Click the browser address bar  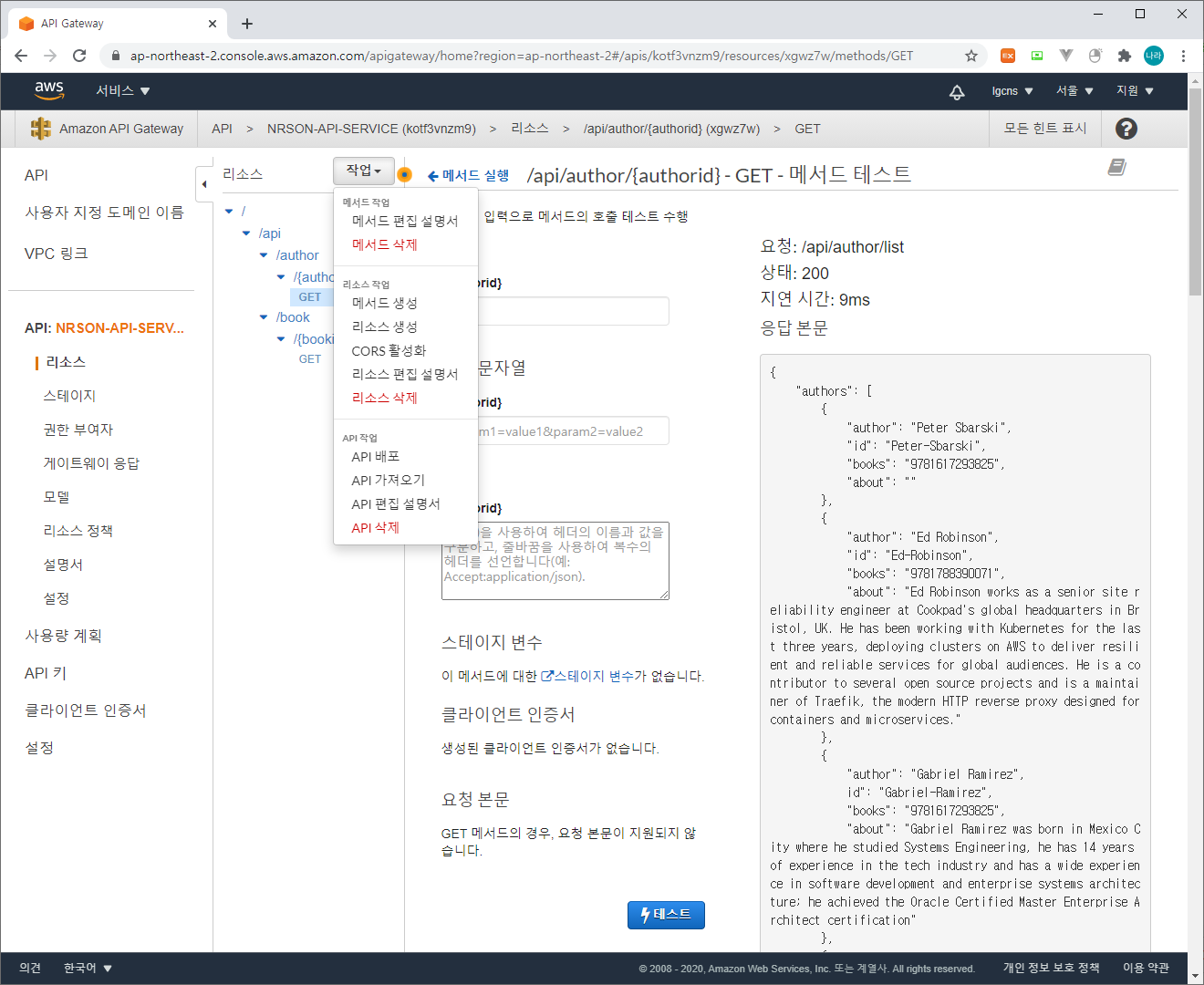pyautogui.click(x=520, y=56)
